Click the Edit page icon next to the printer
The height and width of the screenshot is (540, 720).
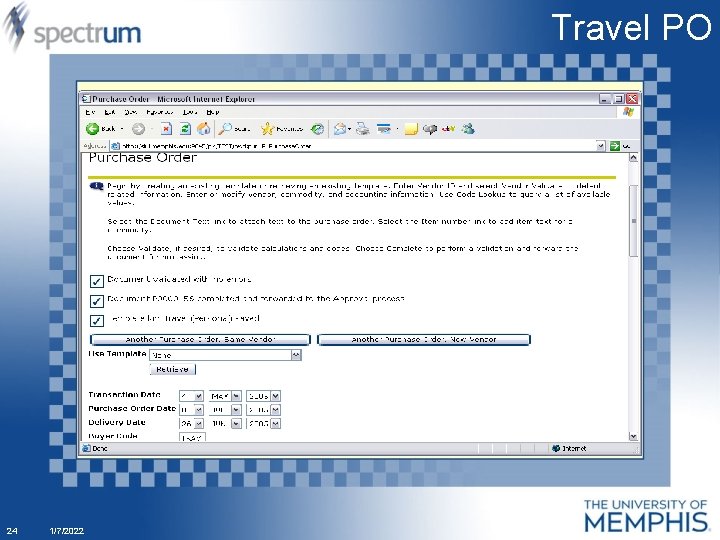tap(383, 129)
